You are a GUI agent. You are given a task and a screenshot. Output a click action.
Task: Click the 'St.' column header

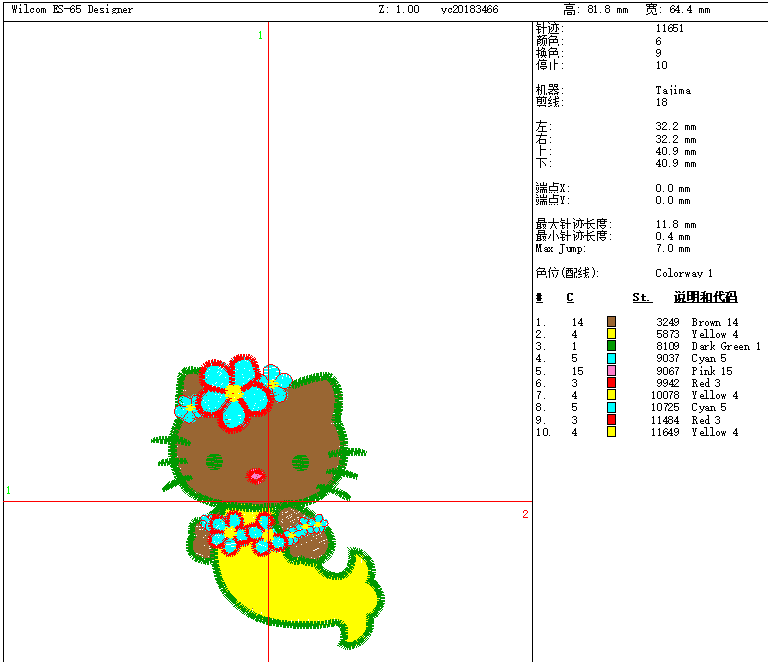point(642,298)
